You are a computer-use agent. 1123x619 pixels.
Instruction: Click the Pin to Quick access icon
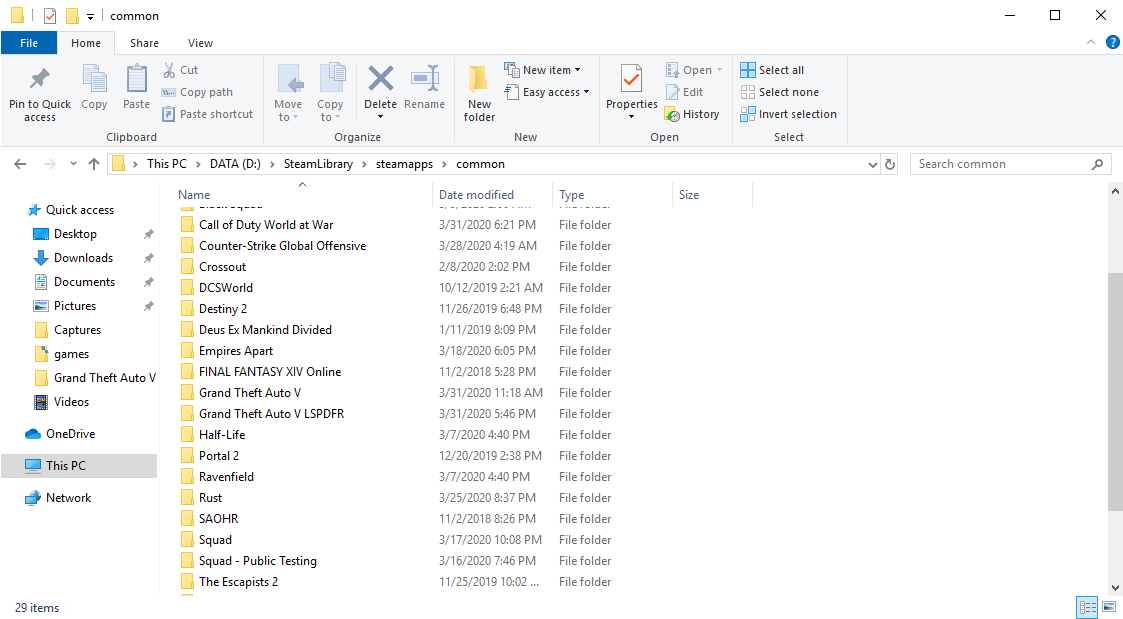coord(40,80)
